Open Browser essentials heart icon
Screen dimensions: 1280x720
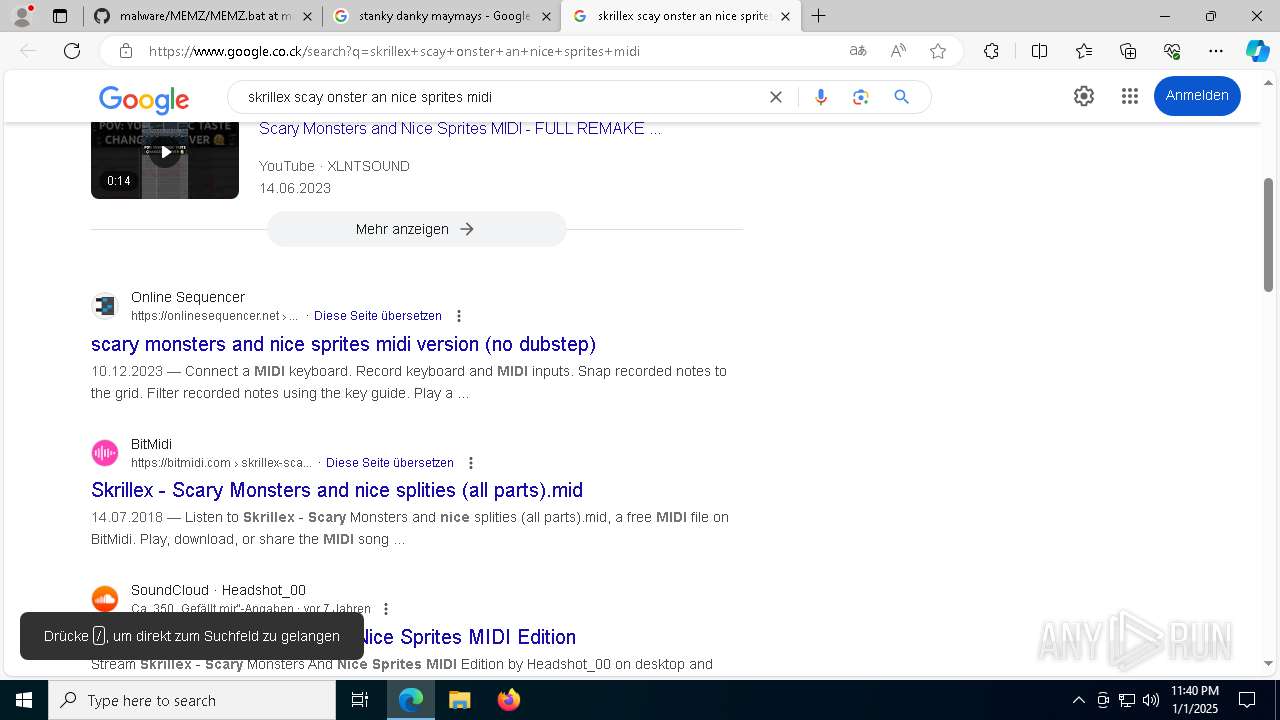coord(1172,51)
